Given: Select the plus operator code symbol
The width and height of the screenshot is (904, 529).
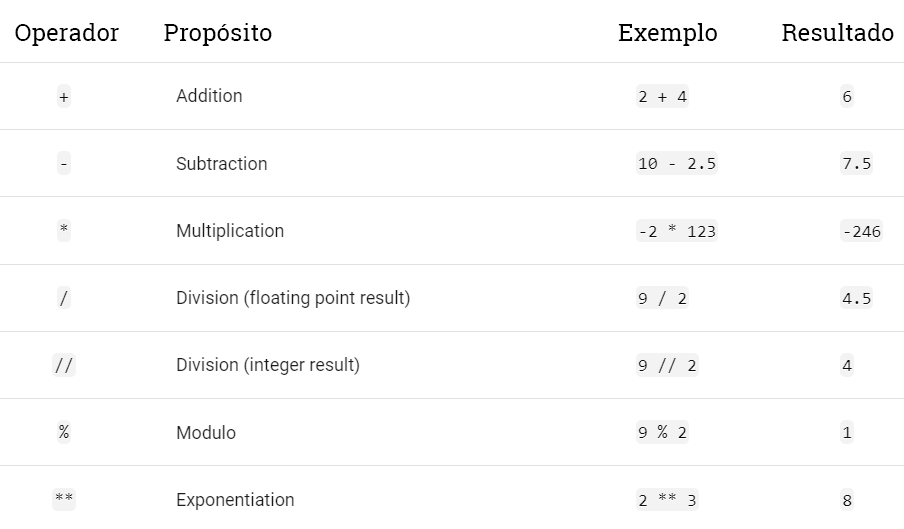Looking at the screenshot, I should click(x=64, y=97).
